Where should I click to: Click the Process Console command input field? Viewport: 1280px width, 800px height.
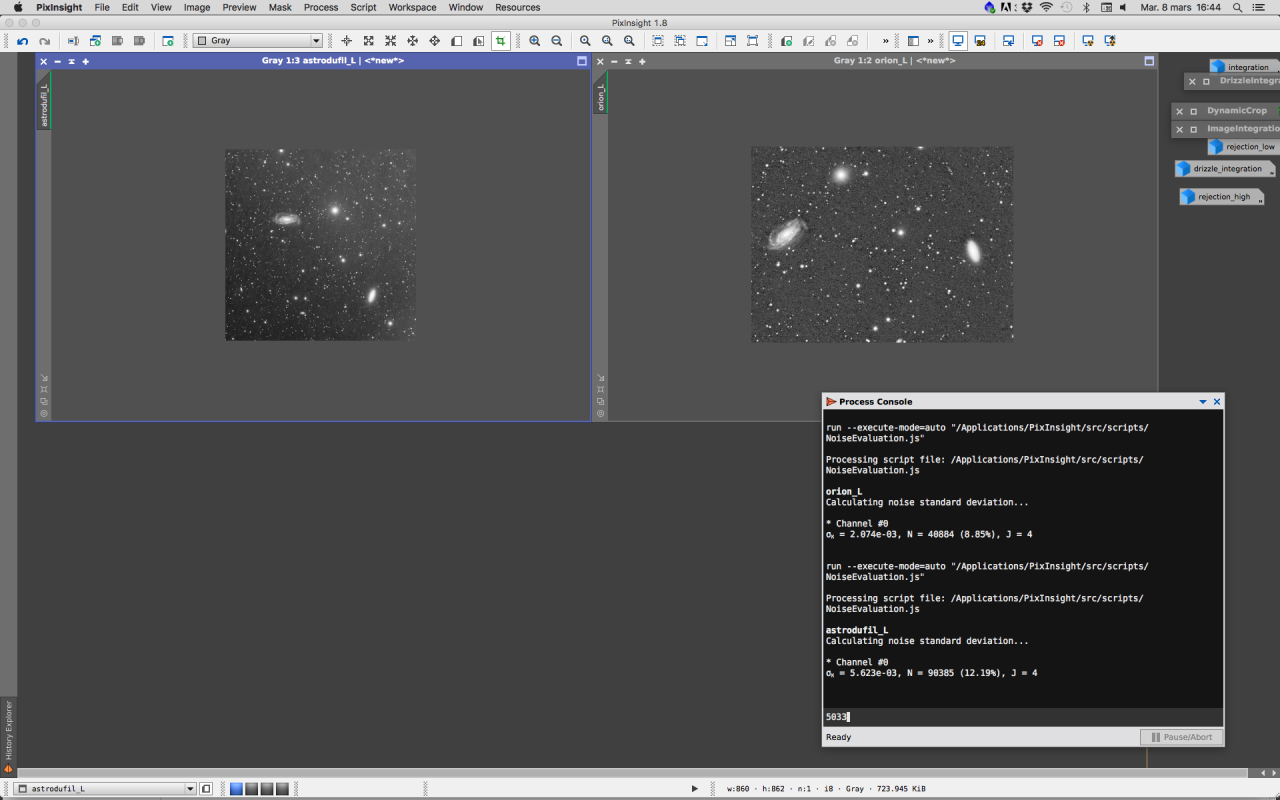[1020, 717]
